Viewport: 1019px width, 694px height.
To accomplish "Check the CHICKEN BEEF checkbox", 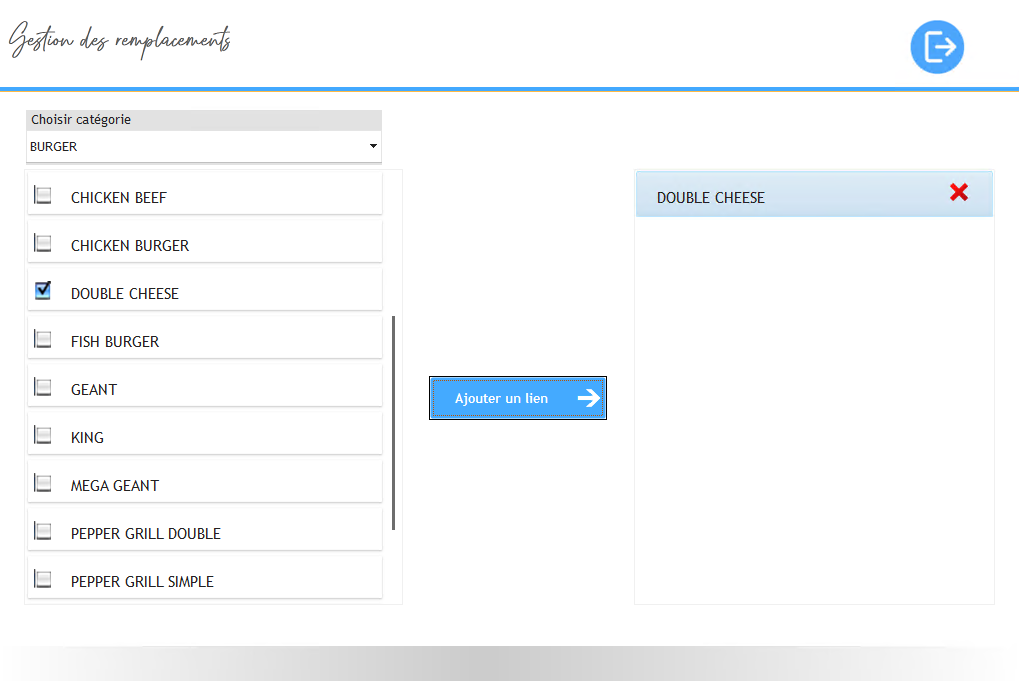I will (43, 196).
